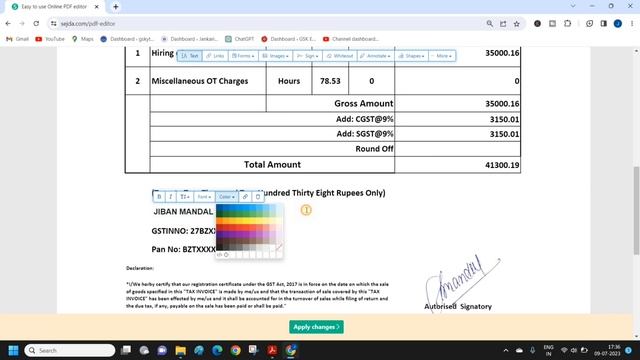Open the Images dropdown

tap(276, 56)
